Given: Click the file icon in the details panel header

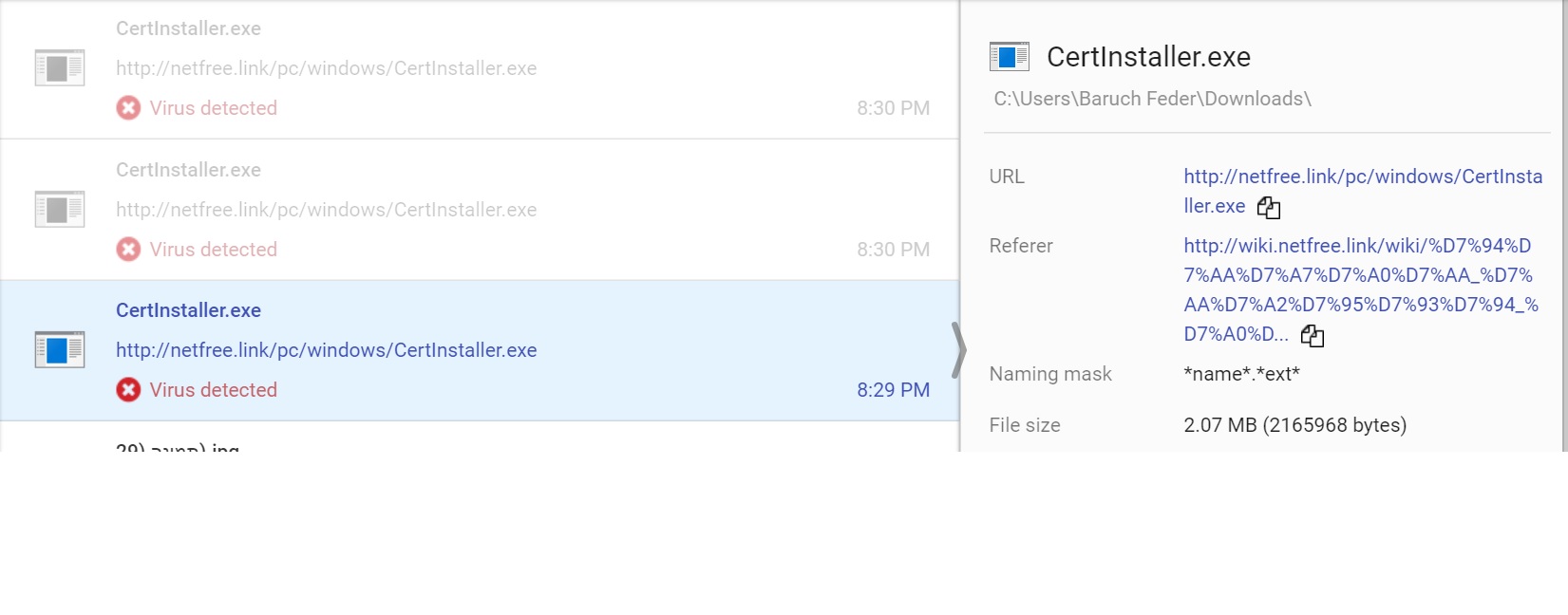Looking at the screenshot, I should tap(1009, 57).
